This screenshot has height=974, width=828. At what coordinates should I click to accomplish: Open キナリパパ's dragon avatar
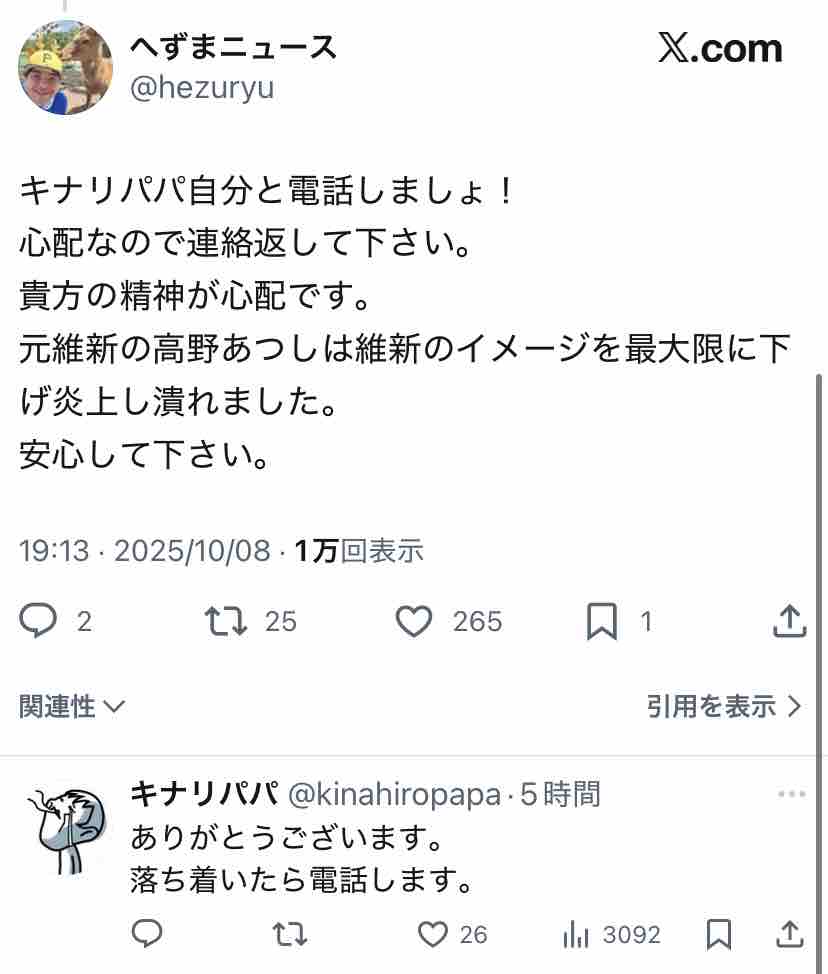point(66,830)
